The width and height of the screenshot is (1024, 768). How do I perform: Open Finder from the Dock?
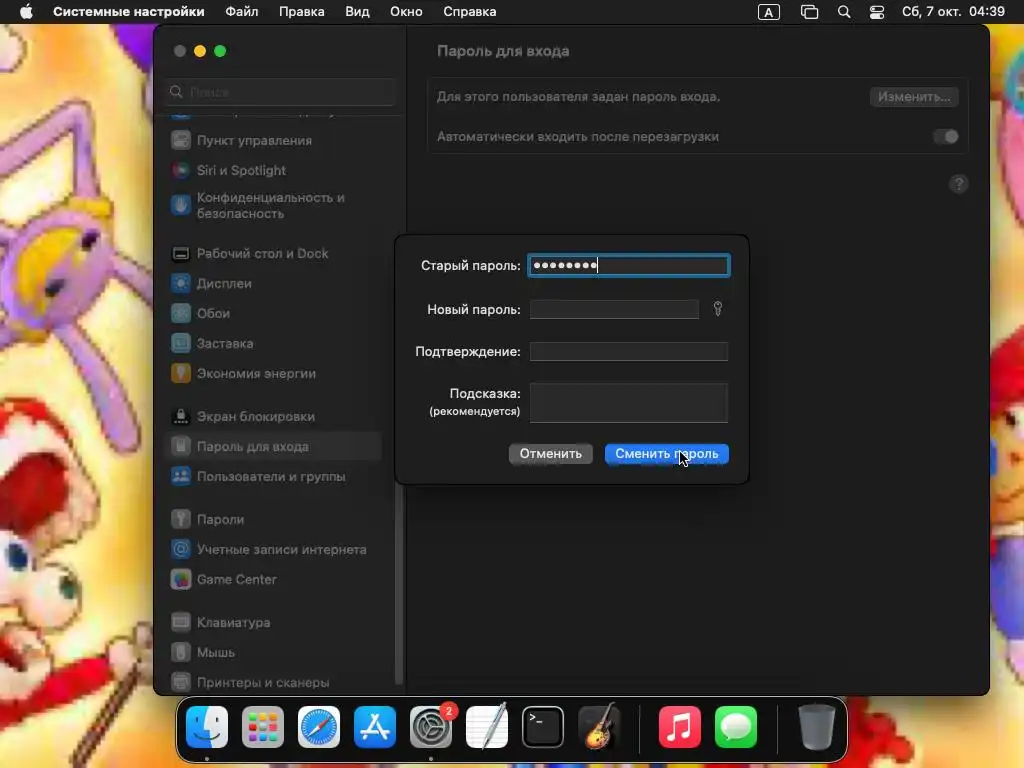(207, 727)
